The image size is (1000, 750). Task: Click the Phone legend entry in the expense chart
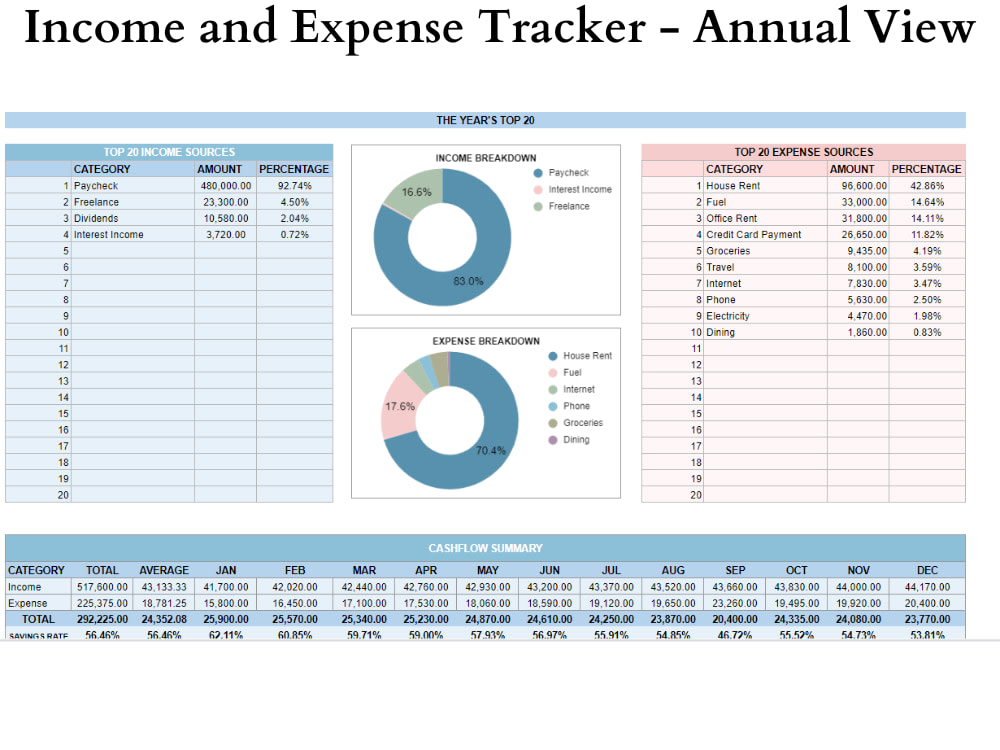(x=569, y=406)
